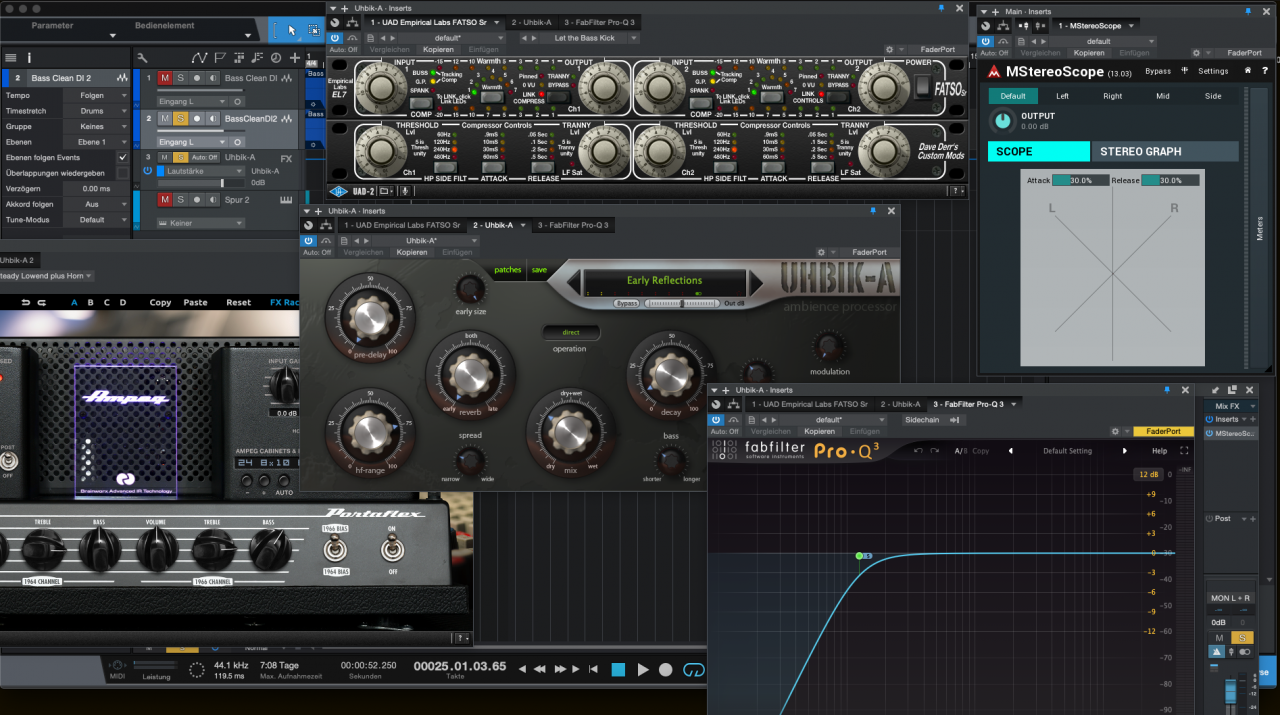Viewport: 1280px width, 715px height.
Task: Start playback with the play button
Action: coord(643,669)
